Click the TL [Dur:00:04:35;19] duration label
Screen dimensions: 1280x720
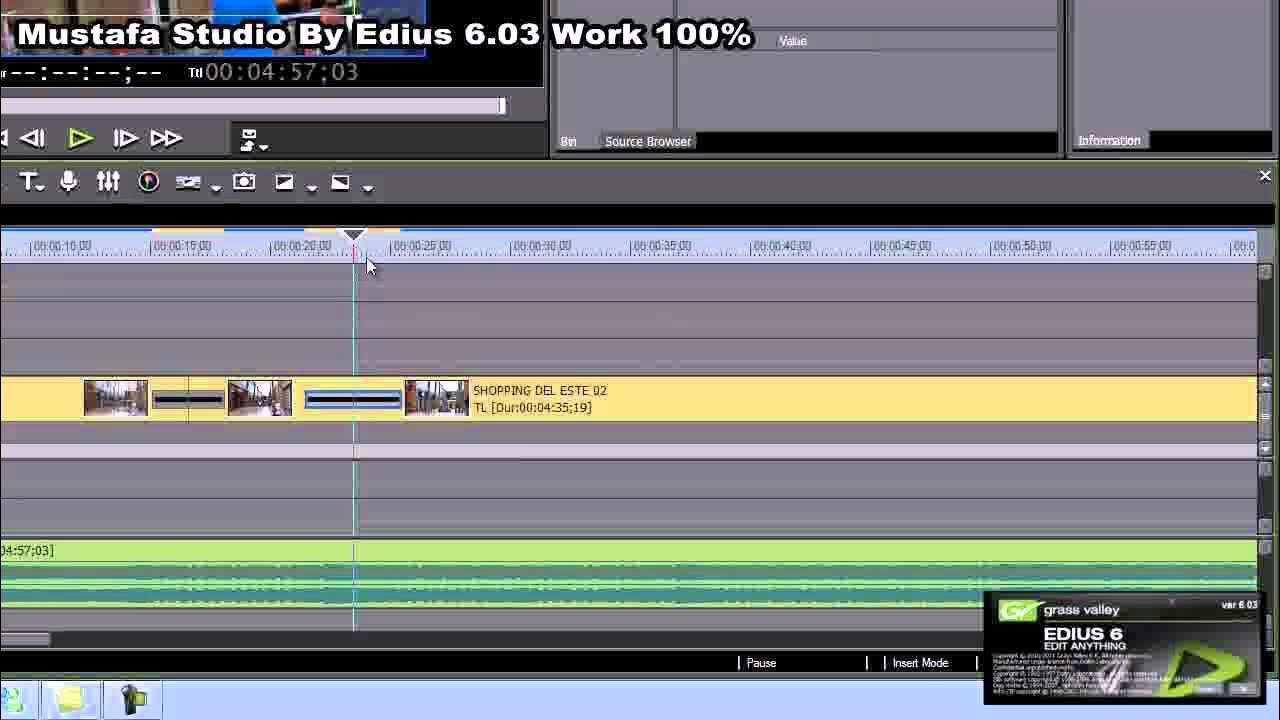pos(532,408)
